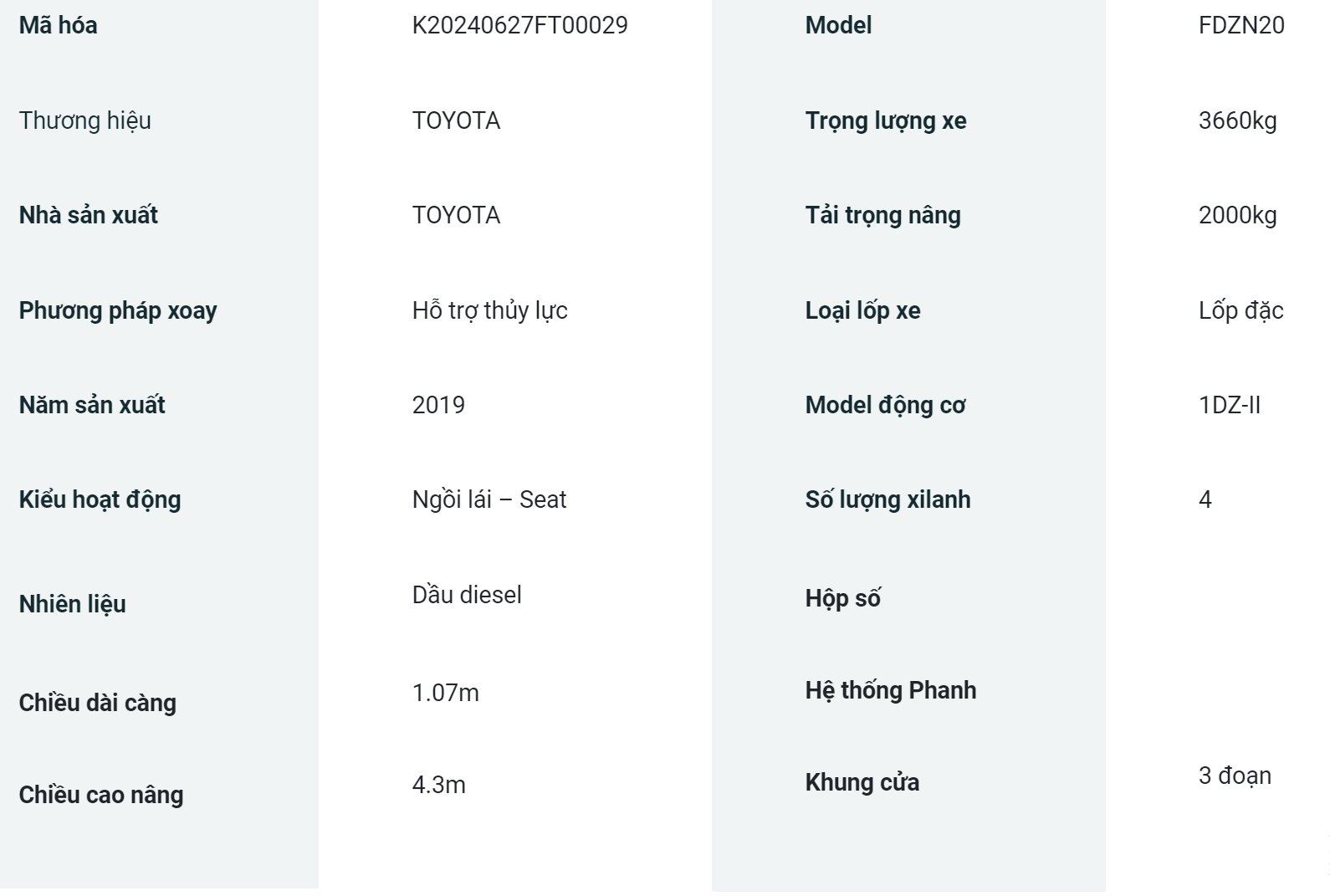This screenshot has height=896, width=1330.
Task: Click the Hệ thống Phanh label
Action: click(x=890, y=690)
